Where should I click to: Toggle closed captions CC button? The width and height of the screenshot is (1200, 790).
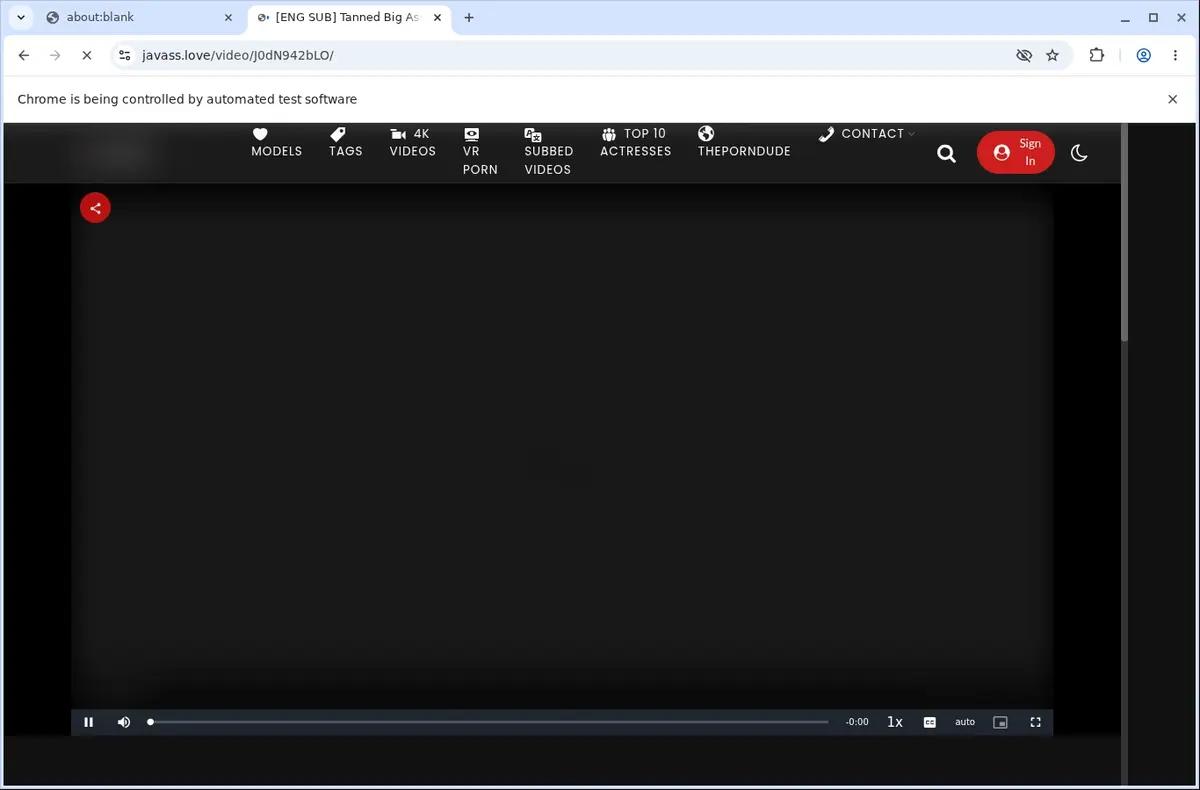(x=930, y=722)
